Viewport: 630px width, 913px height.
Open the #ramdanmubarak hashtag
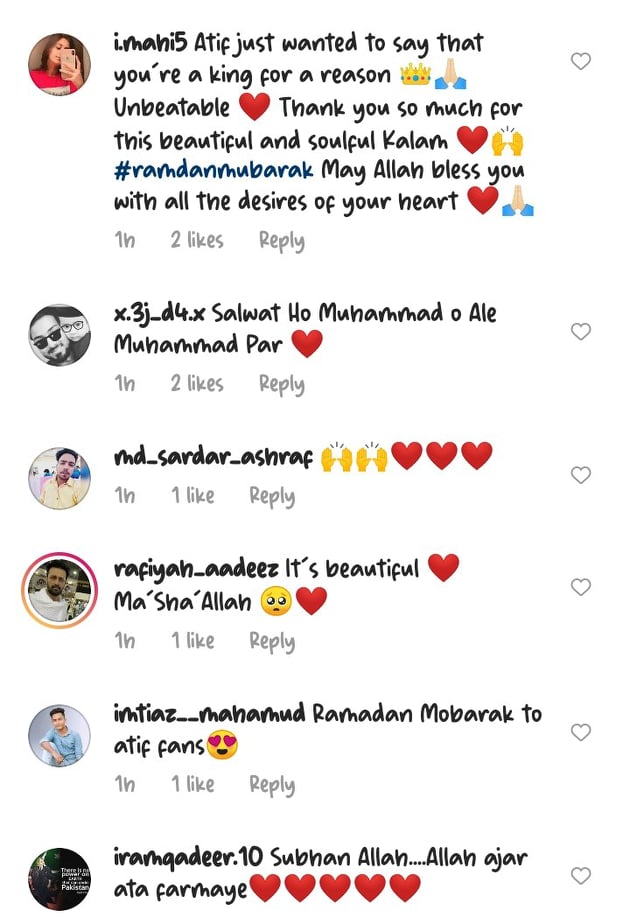click(214, 170)
